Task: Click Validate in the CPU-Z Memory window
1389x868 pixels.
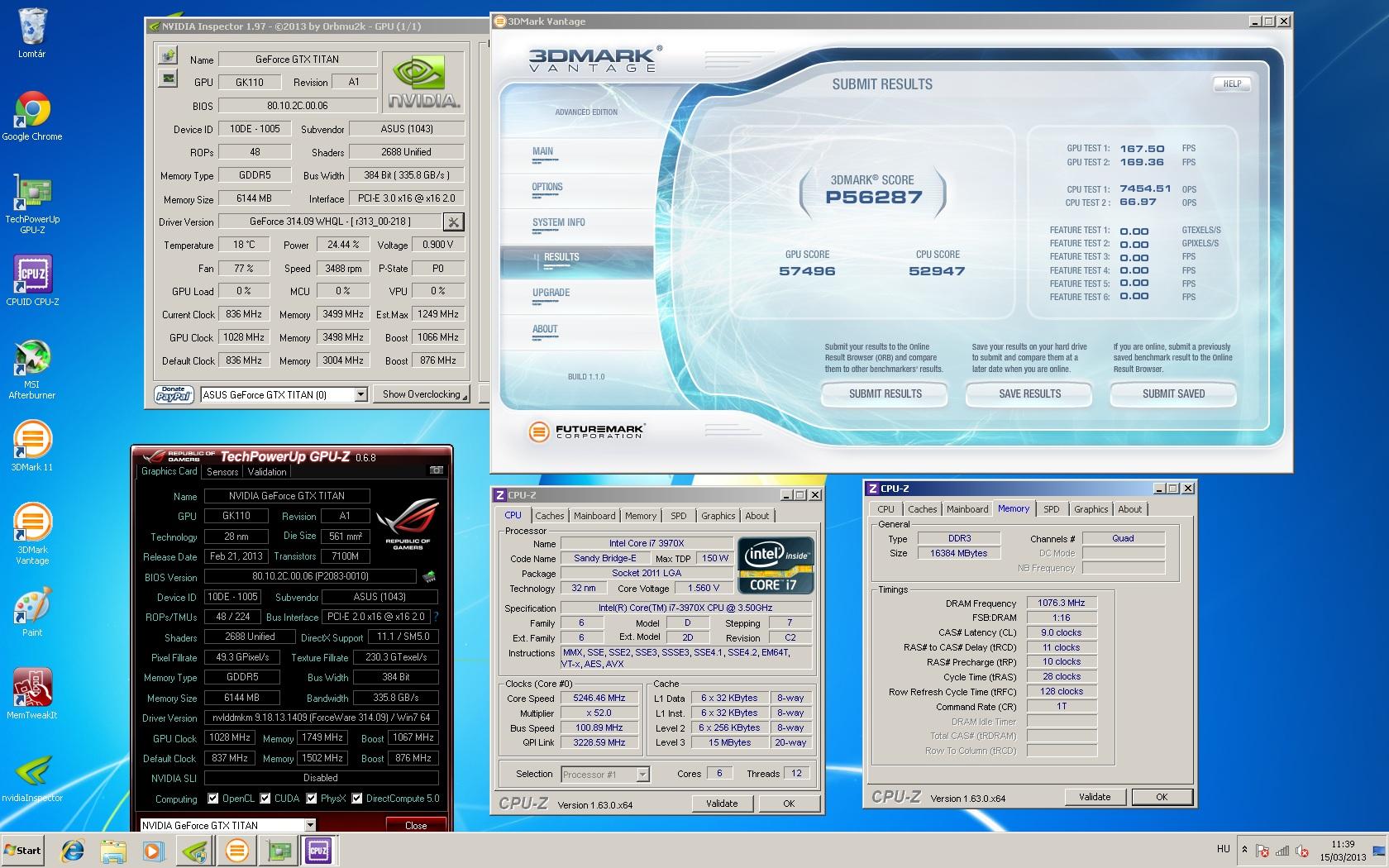Action: [x=1095, y=797]
